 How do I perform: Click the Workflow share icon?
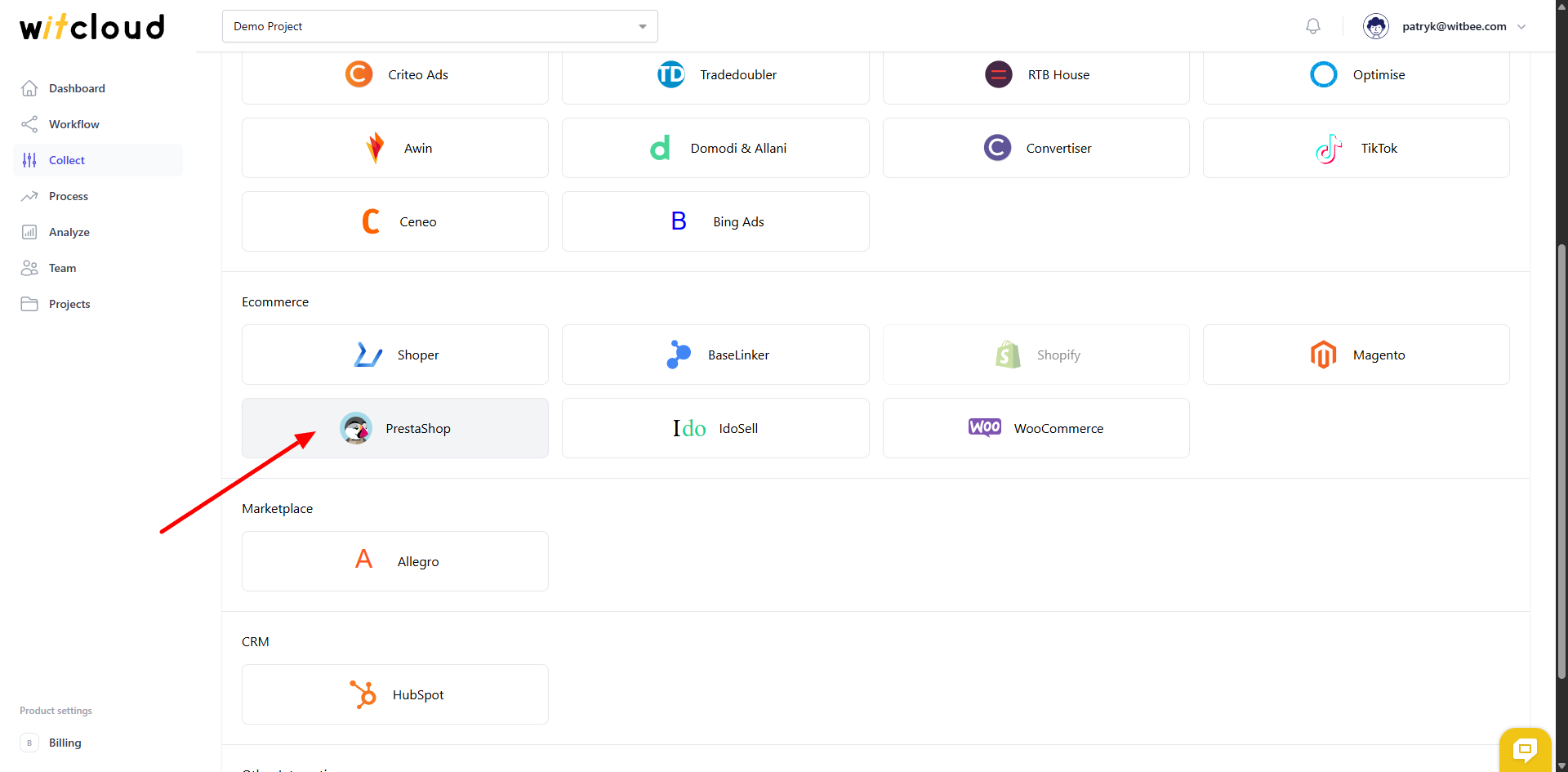[x=29, y=124]
